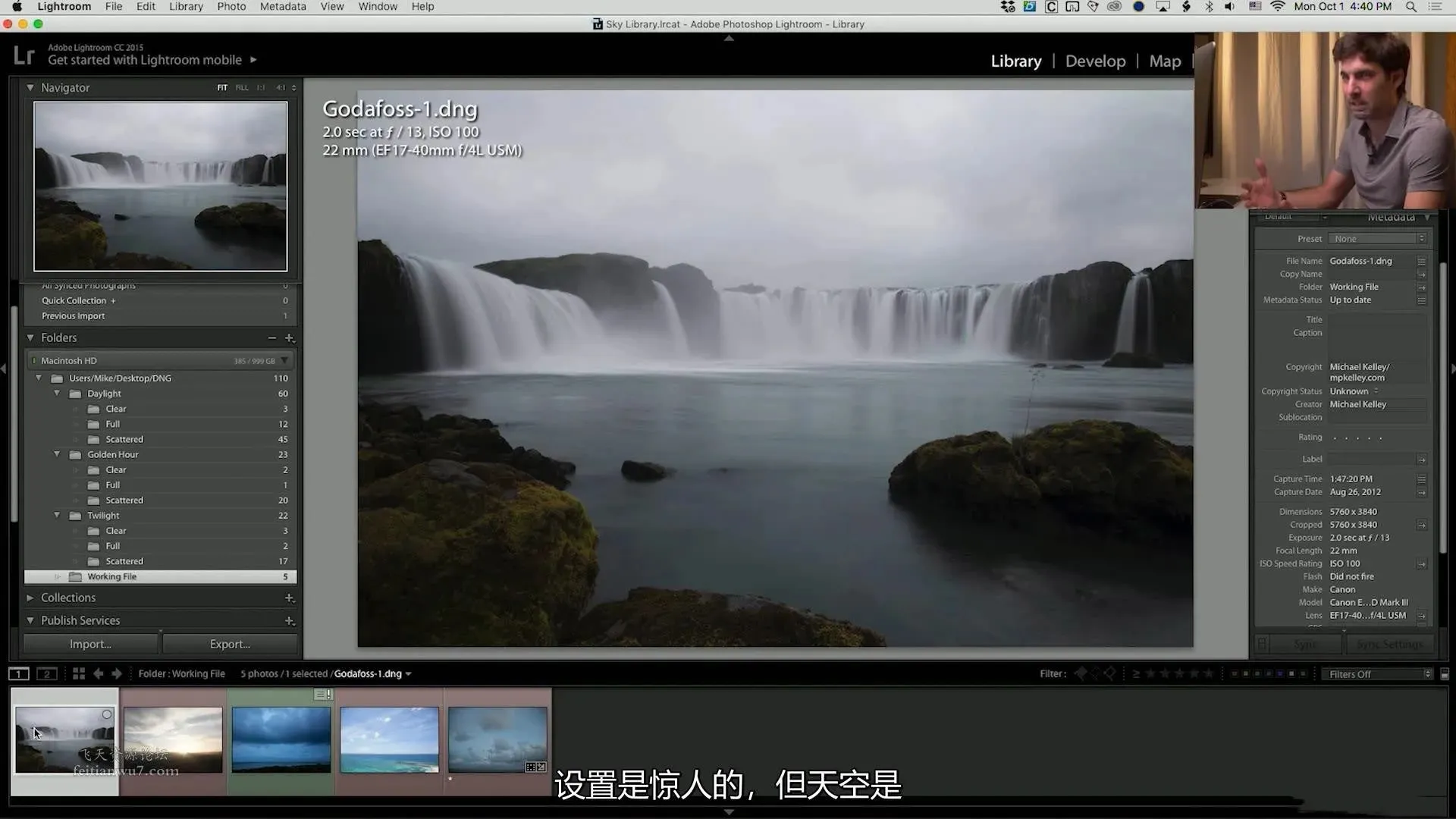Viewport: 1456px width, 819px height.
Task: Open the Metadata Preset dropdown
Action: coord(1378,239)
